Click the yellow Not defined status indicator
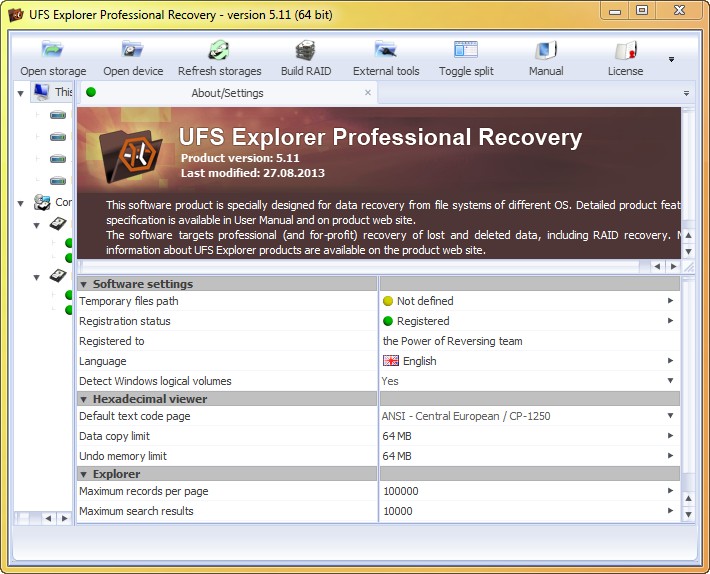710x574 pixels. (388, 301)
